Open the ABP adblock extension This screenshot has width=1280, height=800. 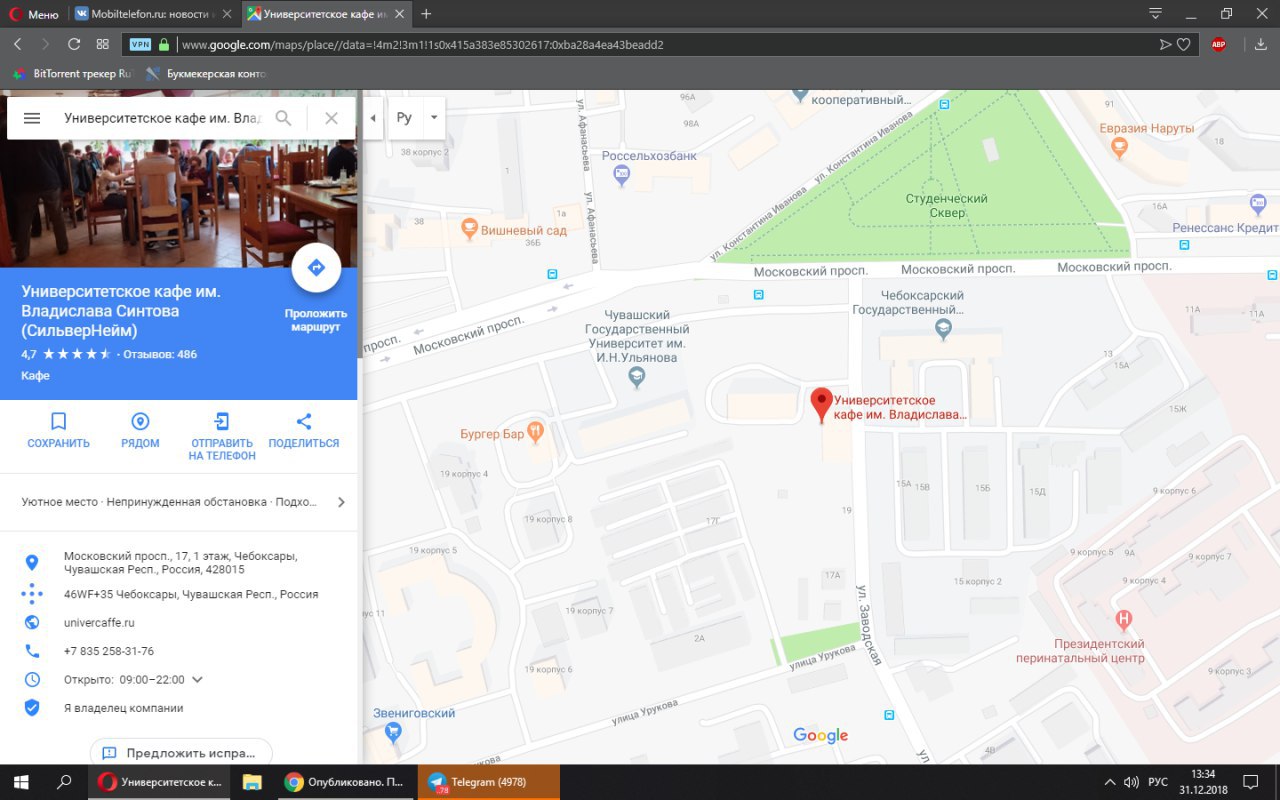(1219, 44)
